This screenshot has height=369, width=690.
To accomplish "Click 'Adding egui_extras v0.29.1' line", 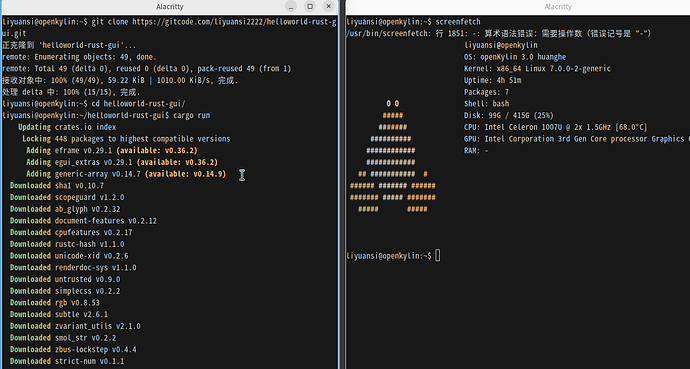I will coord(122,162).
